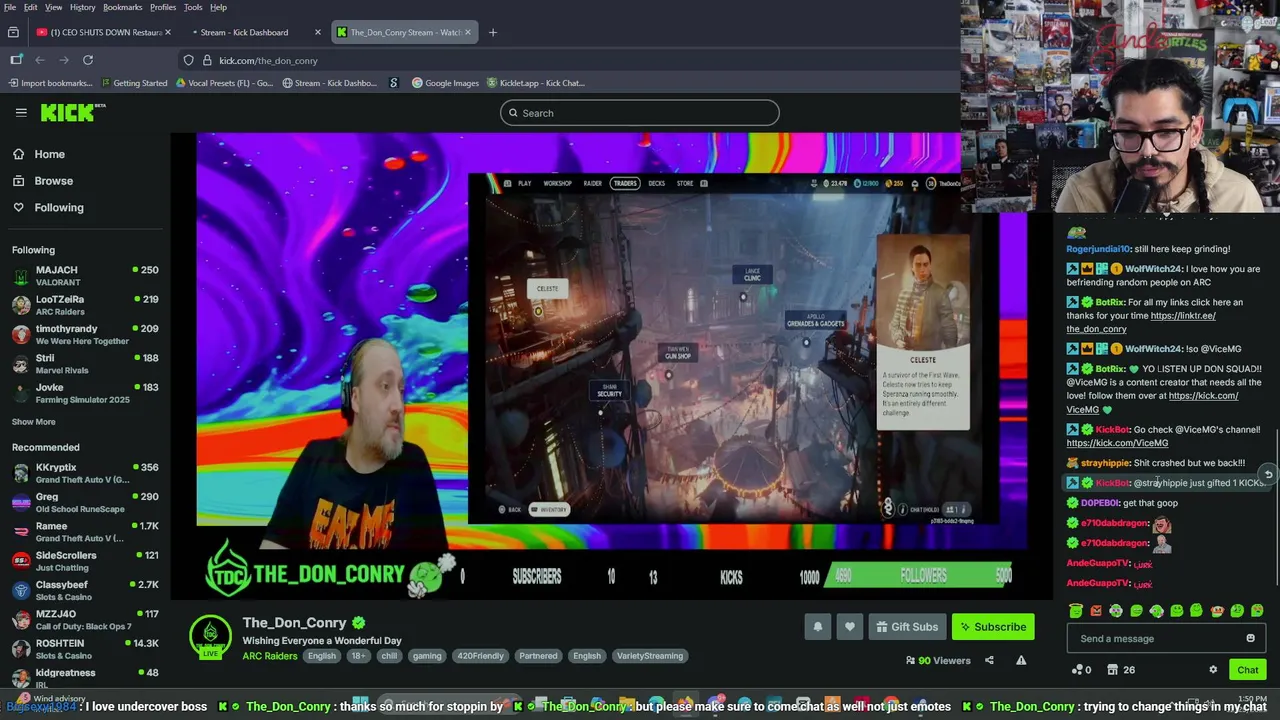Open MAJACH followed channel
The width and height of the screenshot is (1280, 720).
pyautogui.click(x=86, y=275)
